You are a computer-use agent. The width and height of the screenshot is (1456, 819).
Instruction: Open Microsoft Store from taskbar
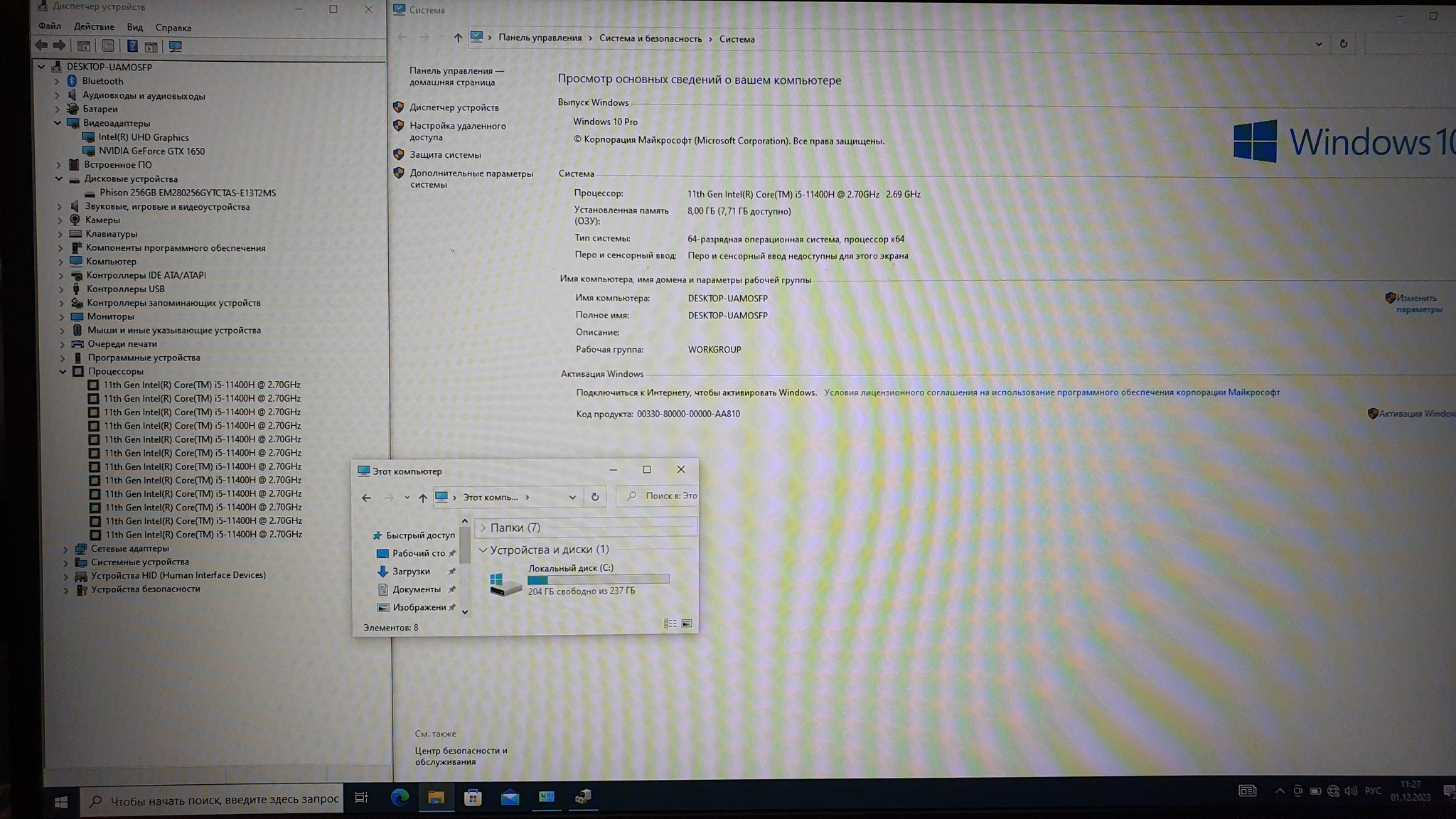(473, 798)
